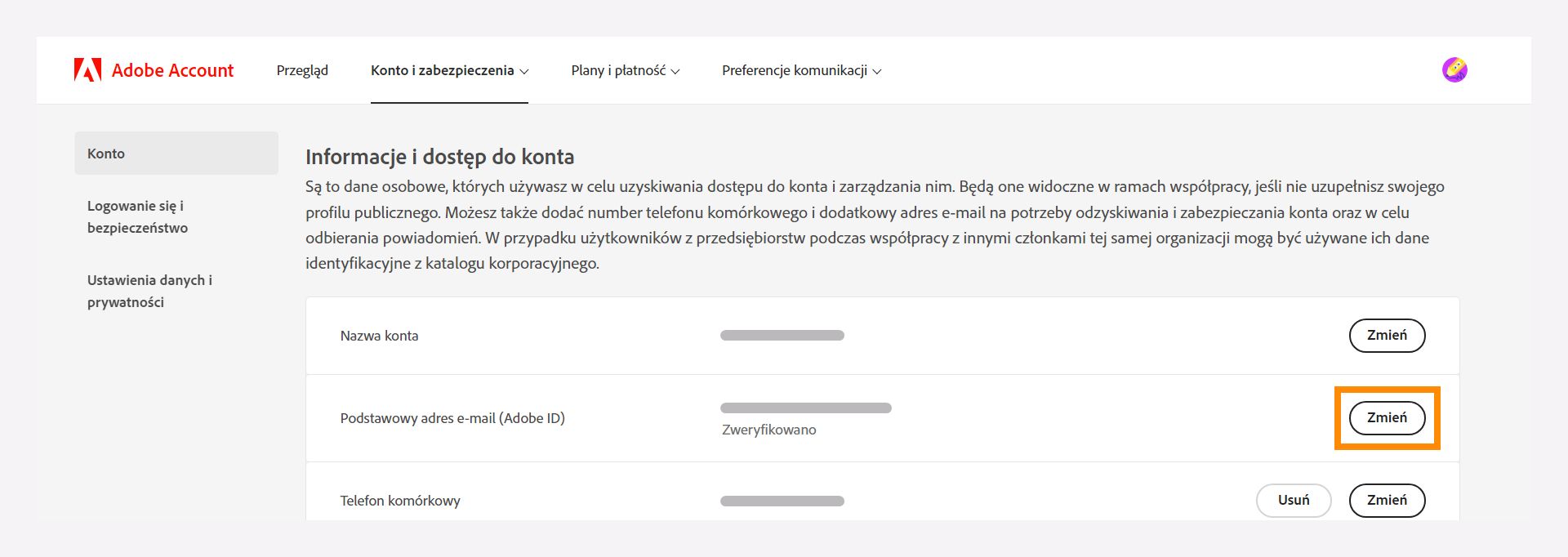The image size is (1568, 557).
Task: Expand the Konto i zabezpieczenia chevron
Action: (524, 71)
